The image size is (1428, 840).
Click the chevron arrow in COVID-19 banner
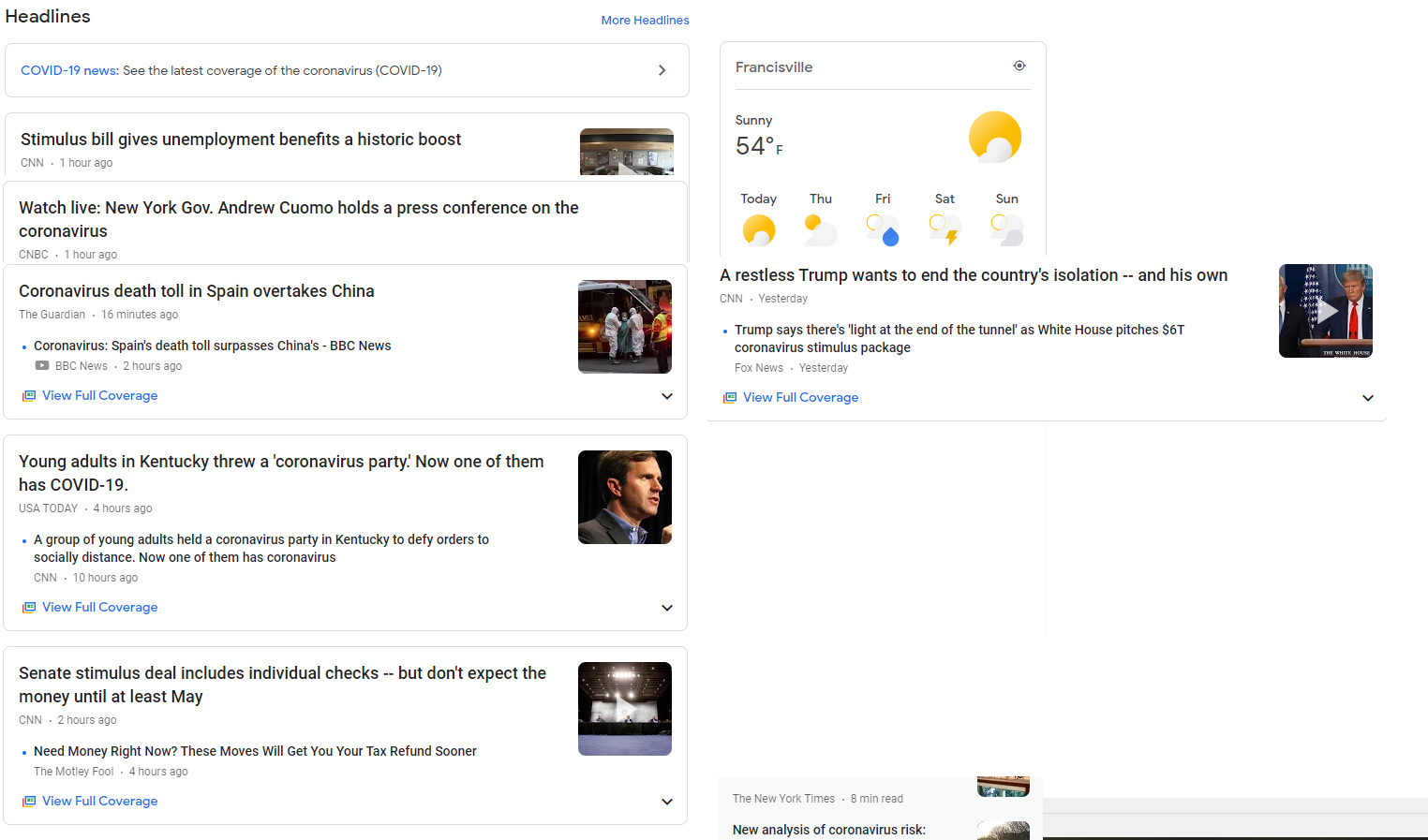662,70
